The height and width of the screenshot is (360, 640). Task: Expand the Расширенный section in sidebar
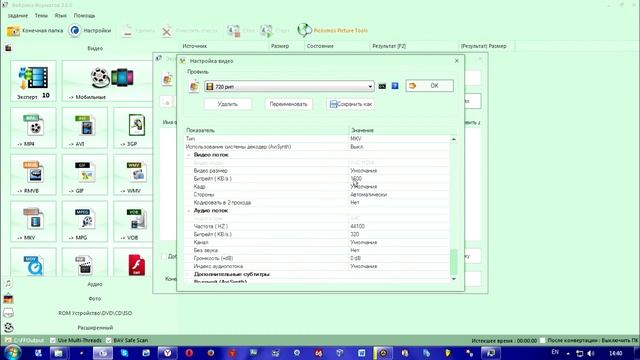pos(95,327)
